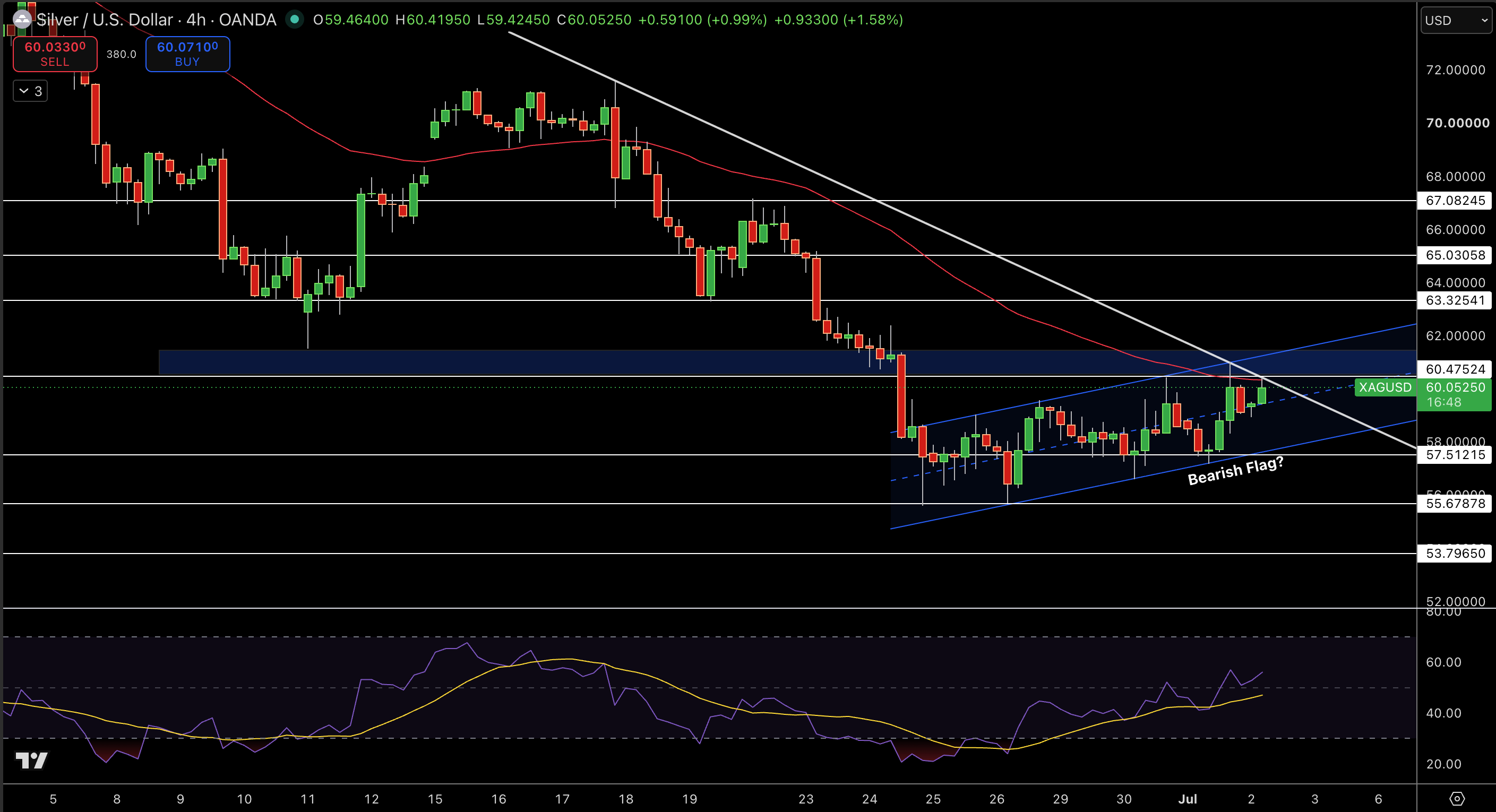The image size is (1496, 812).
Task: Click the high price value H60.41950
Action: coord(433,20)
